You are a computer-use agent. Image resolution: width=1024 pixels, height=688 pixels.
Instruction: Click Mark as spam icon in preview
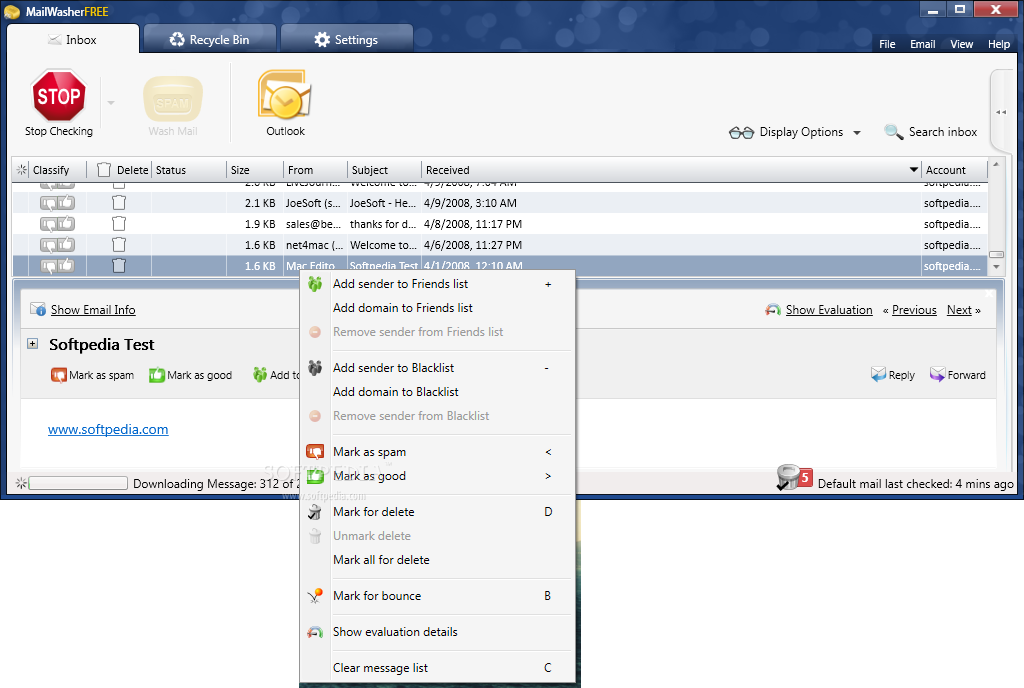pyautogui.click(x=59, y=375)
